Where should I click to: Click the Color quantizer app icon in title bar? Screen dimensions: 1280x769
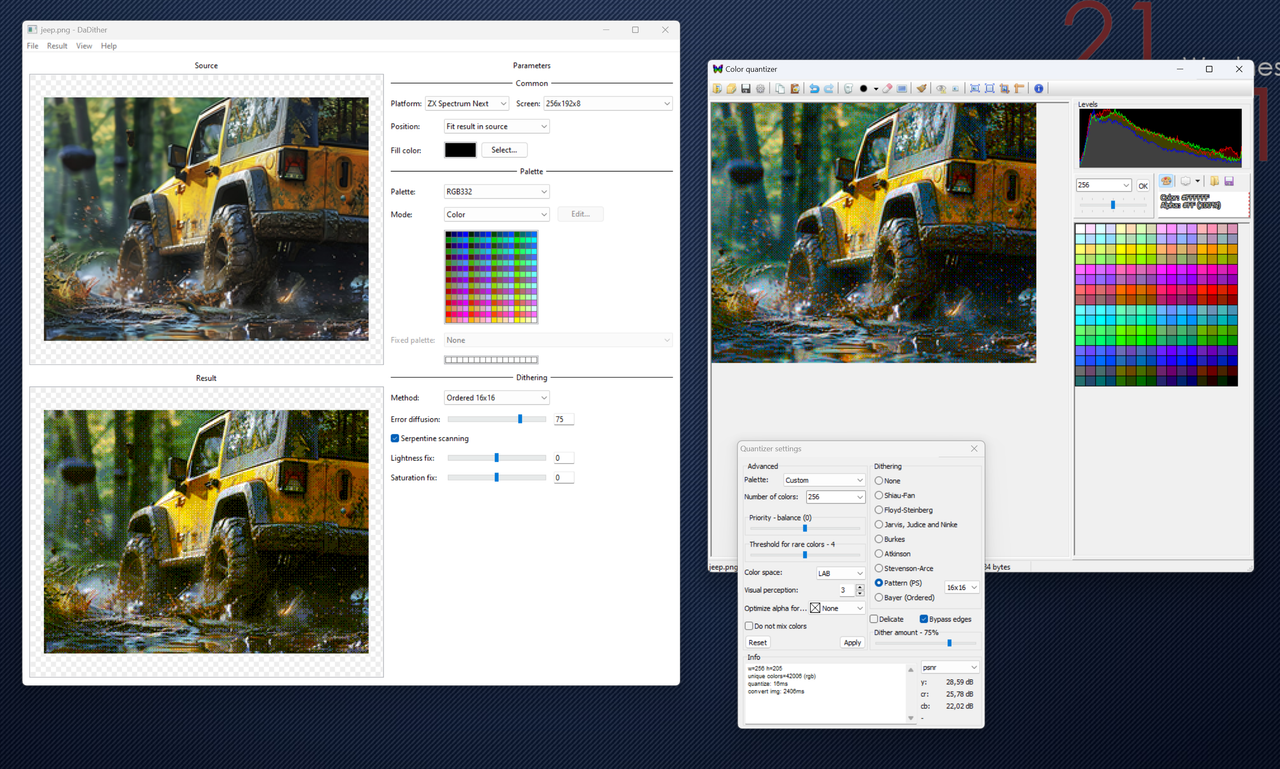click(717, 69)
